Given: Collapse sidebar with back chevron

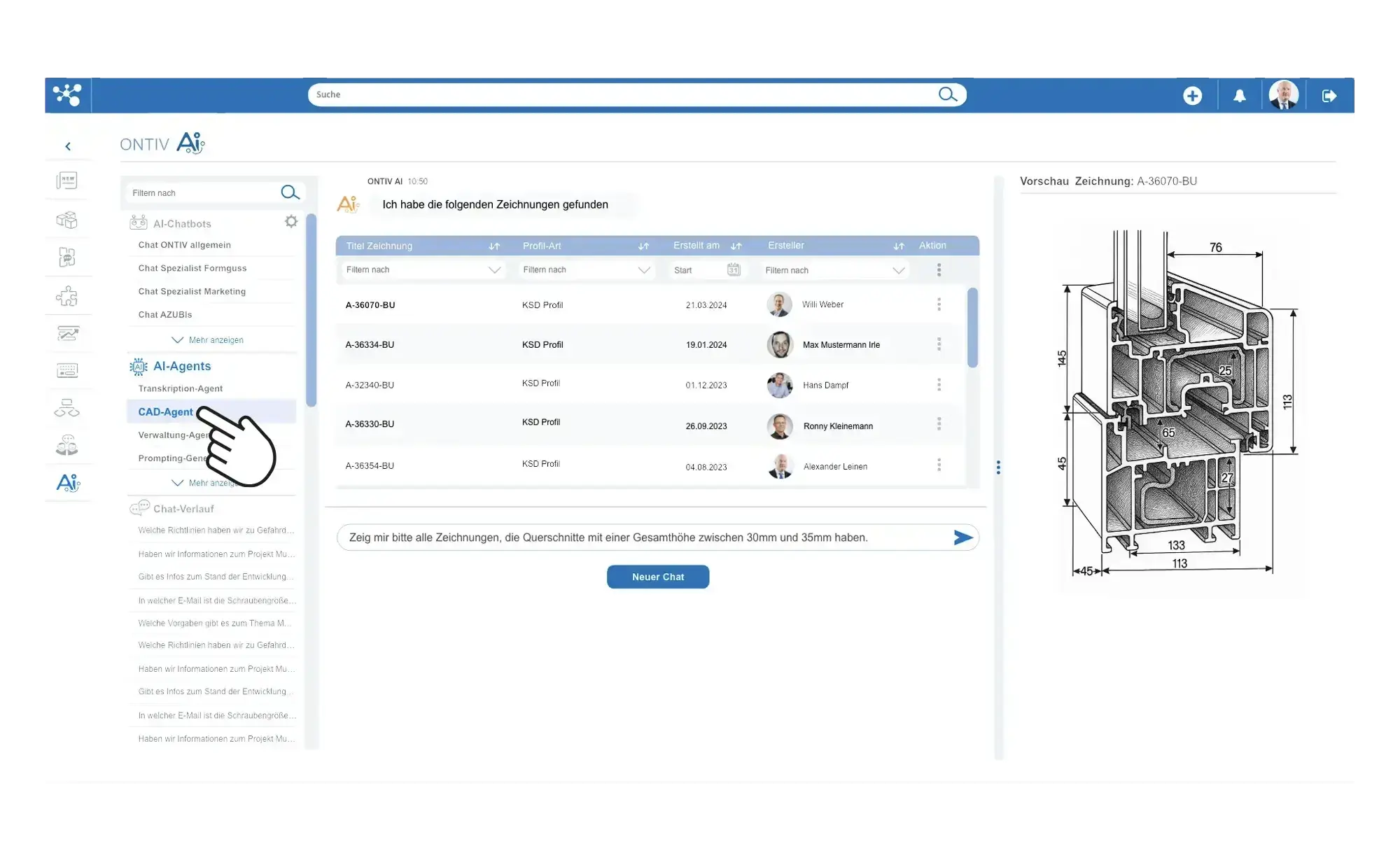Looking at the screenshot, I should 68,146.
